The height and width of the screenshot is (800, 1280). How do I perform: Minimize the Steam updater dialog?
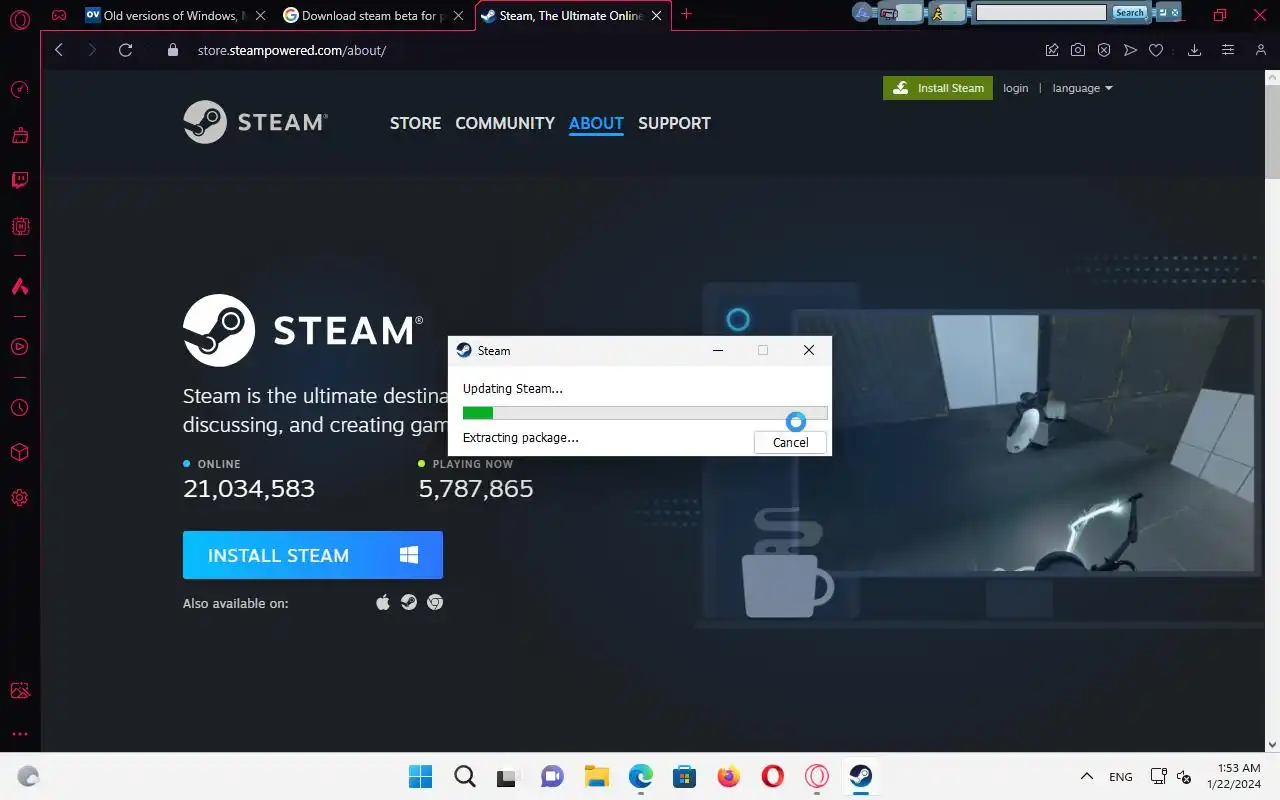coord(718,350)
